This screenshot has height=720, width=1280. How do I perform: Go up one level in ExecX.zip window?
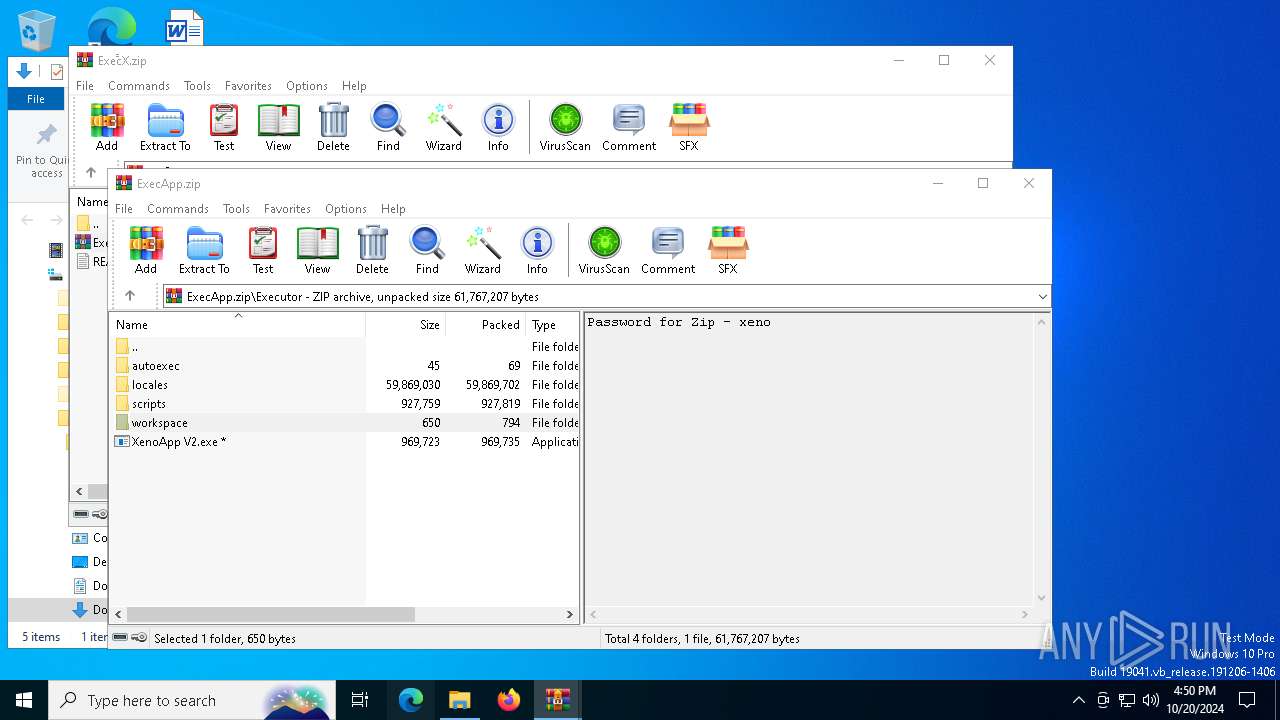(x=91, y=172)
